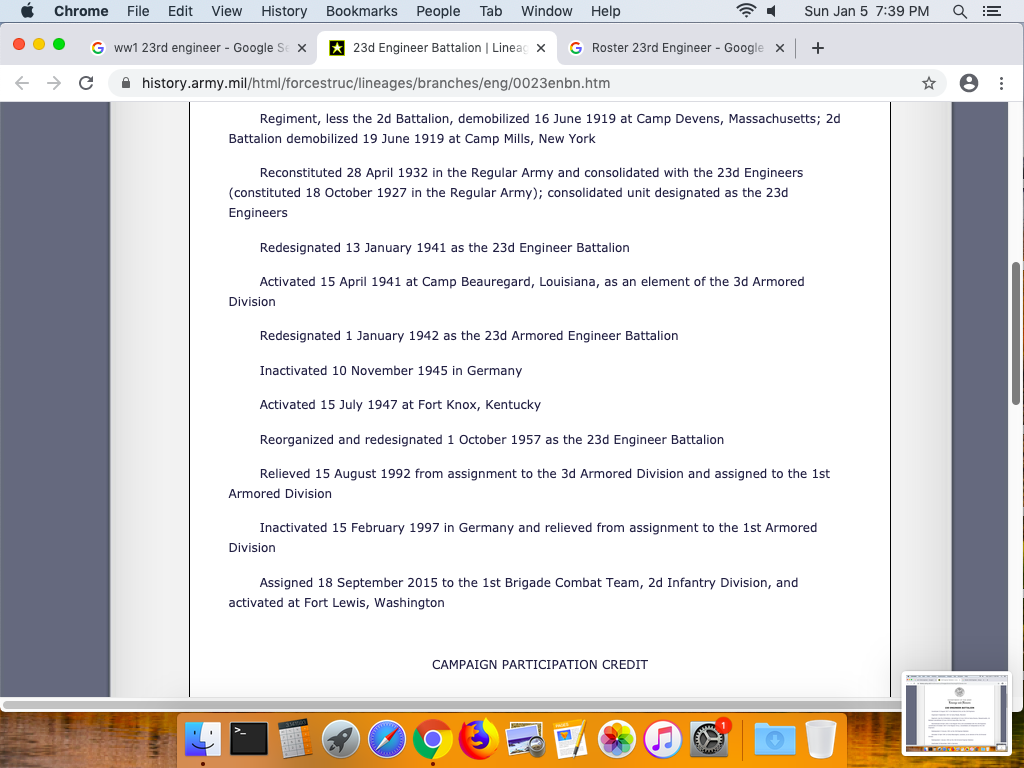
Task: Open the Bookmarks menu
Action: pos(361,11)
